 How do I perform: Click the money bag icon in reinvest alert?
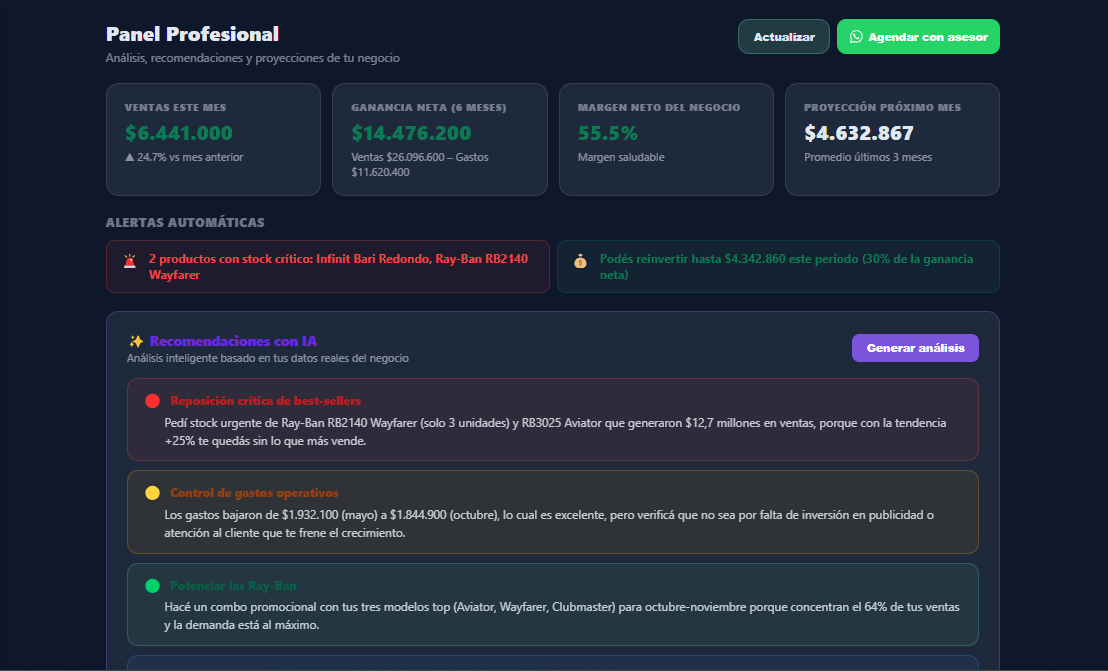(x=580, y=261)
